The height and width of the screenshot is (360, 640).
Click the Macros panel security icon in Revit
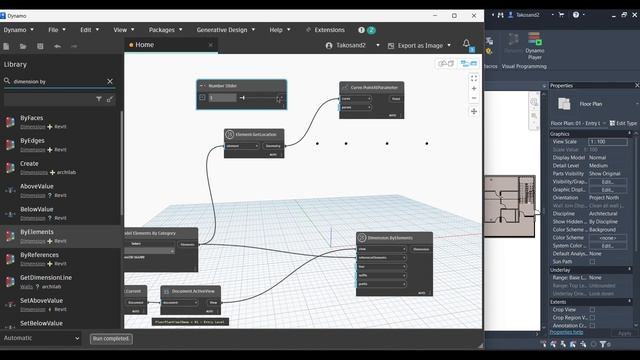(489, 51)
